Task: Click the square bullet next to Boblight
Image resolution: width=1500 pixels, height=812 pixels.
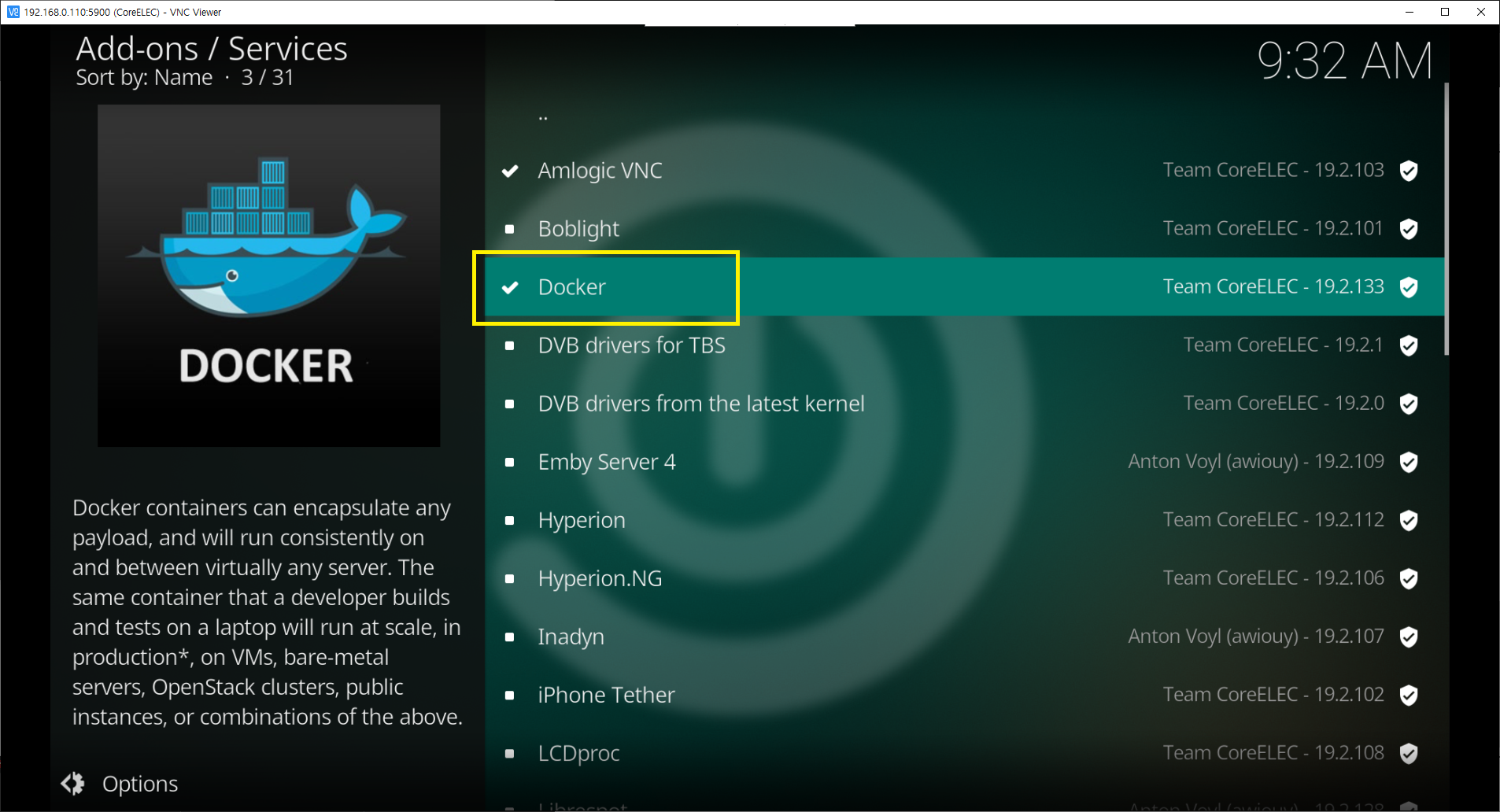Action: point(510,229)
